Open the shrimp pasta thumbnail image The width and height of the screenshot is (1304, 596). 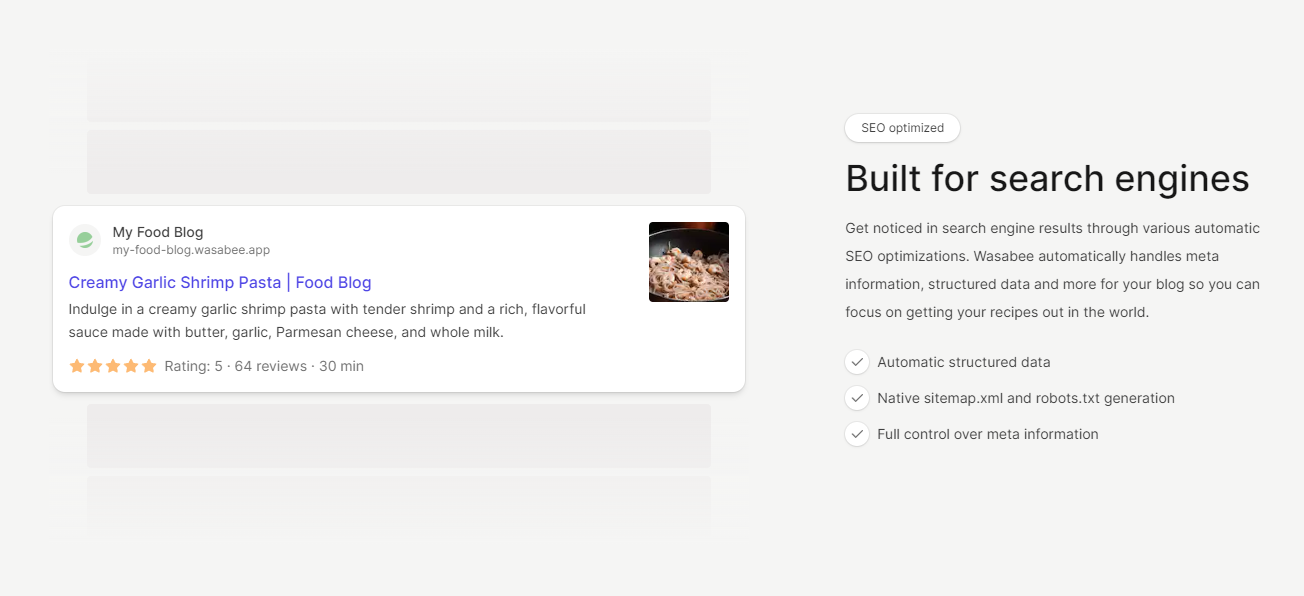pyautogui.click(x=689, y=262)
